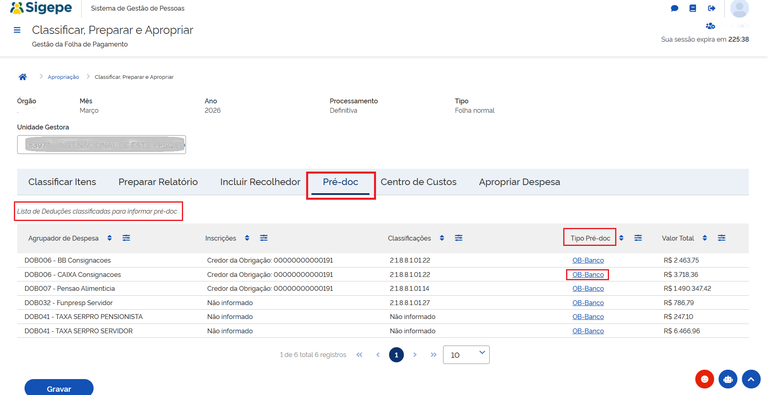
Task: Click the value R$ 6.466,96
Action: pyautogui.click(x=682, y=331)
